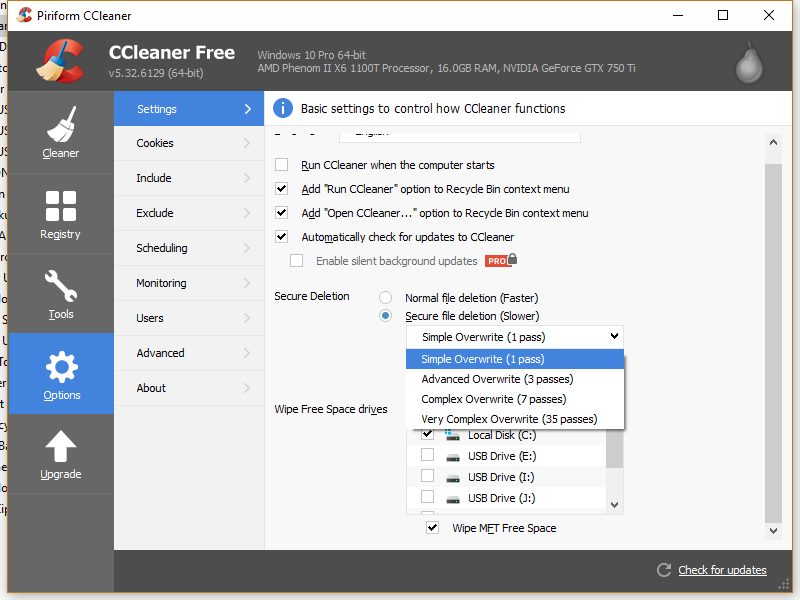Select Normal file deletion (Faster)
Image resolution: width=800 pixels, height=600 pixels.
click(385, 297)
